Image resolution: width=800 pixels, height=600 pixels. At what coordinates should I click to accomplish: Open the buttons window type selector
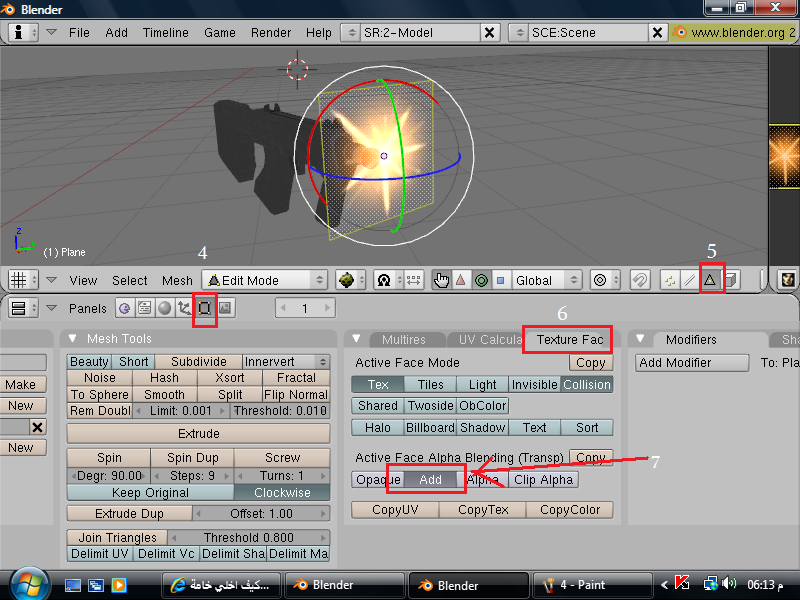pyautogui.click(x=23, y=308)
